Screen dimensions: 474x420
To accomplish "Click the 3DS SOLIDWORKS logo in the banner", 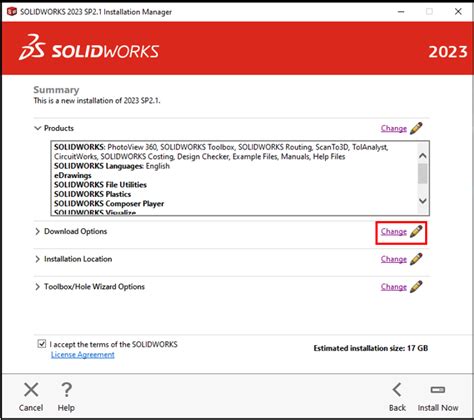I will 89,48.
